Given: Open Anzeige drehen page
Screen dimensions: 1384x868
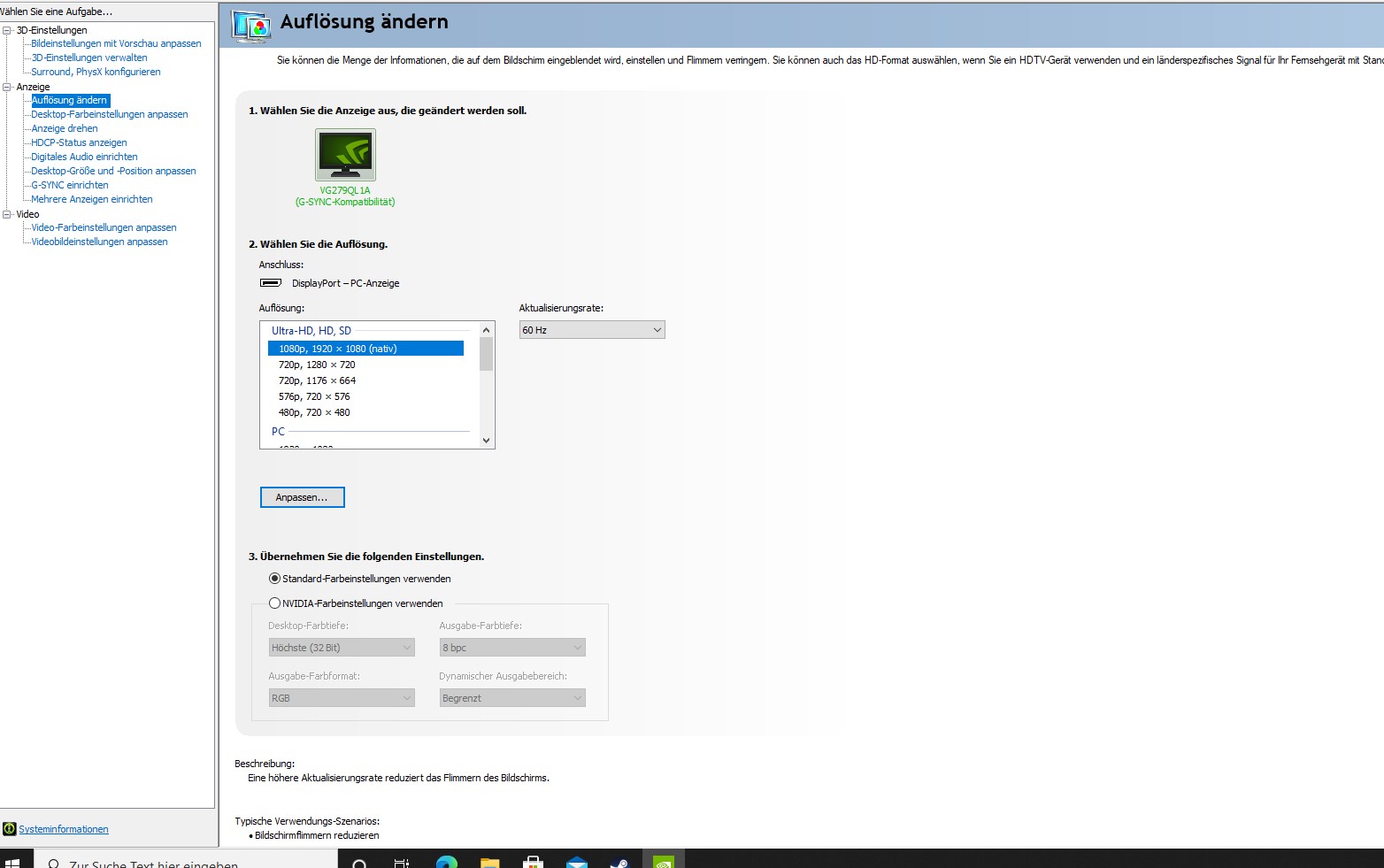Looking at the screenshot, I should (65, 128).
